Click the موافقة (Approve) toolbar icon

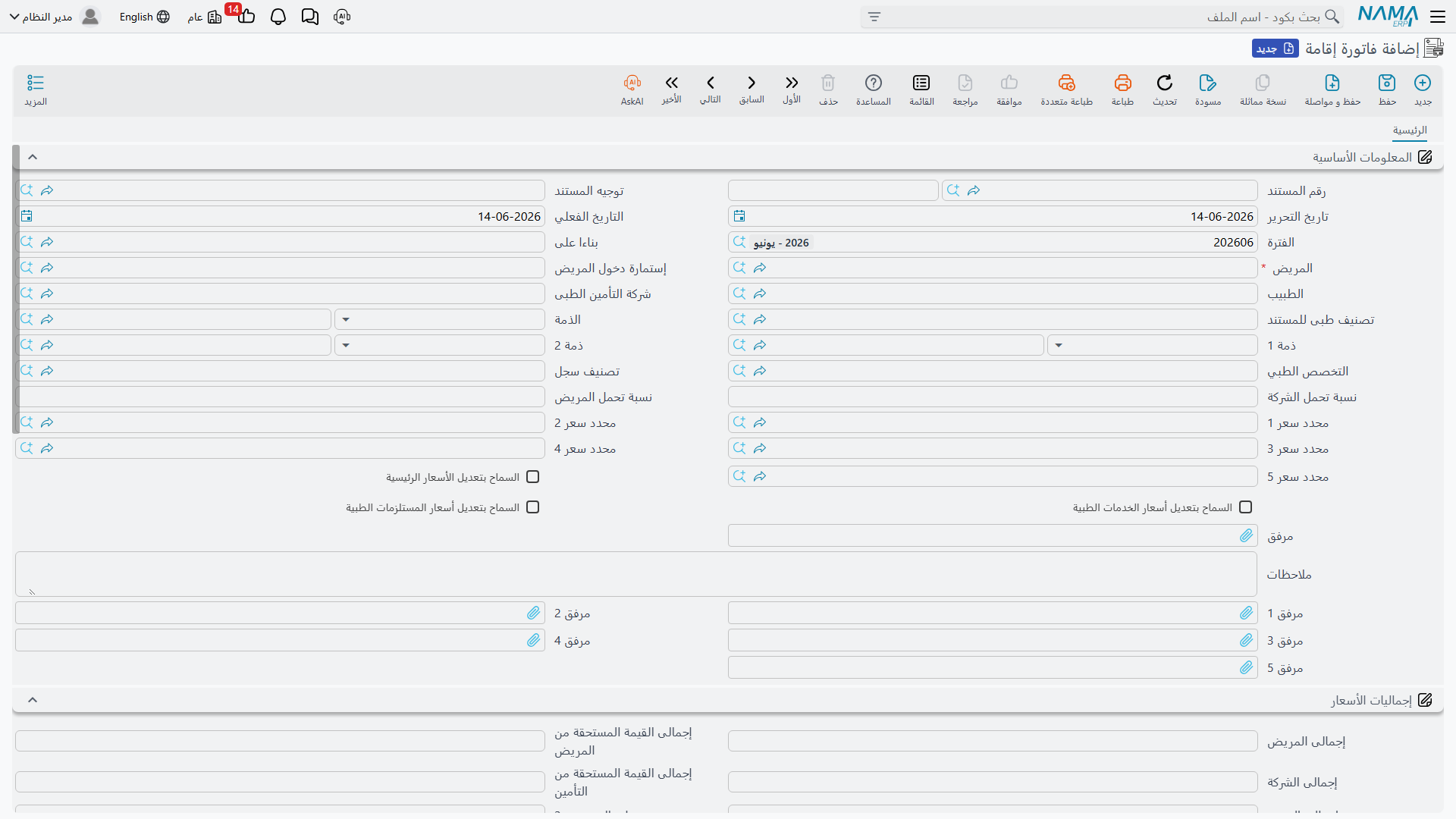pos(1009,83)
